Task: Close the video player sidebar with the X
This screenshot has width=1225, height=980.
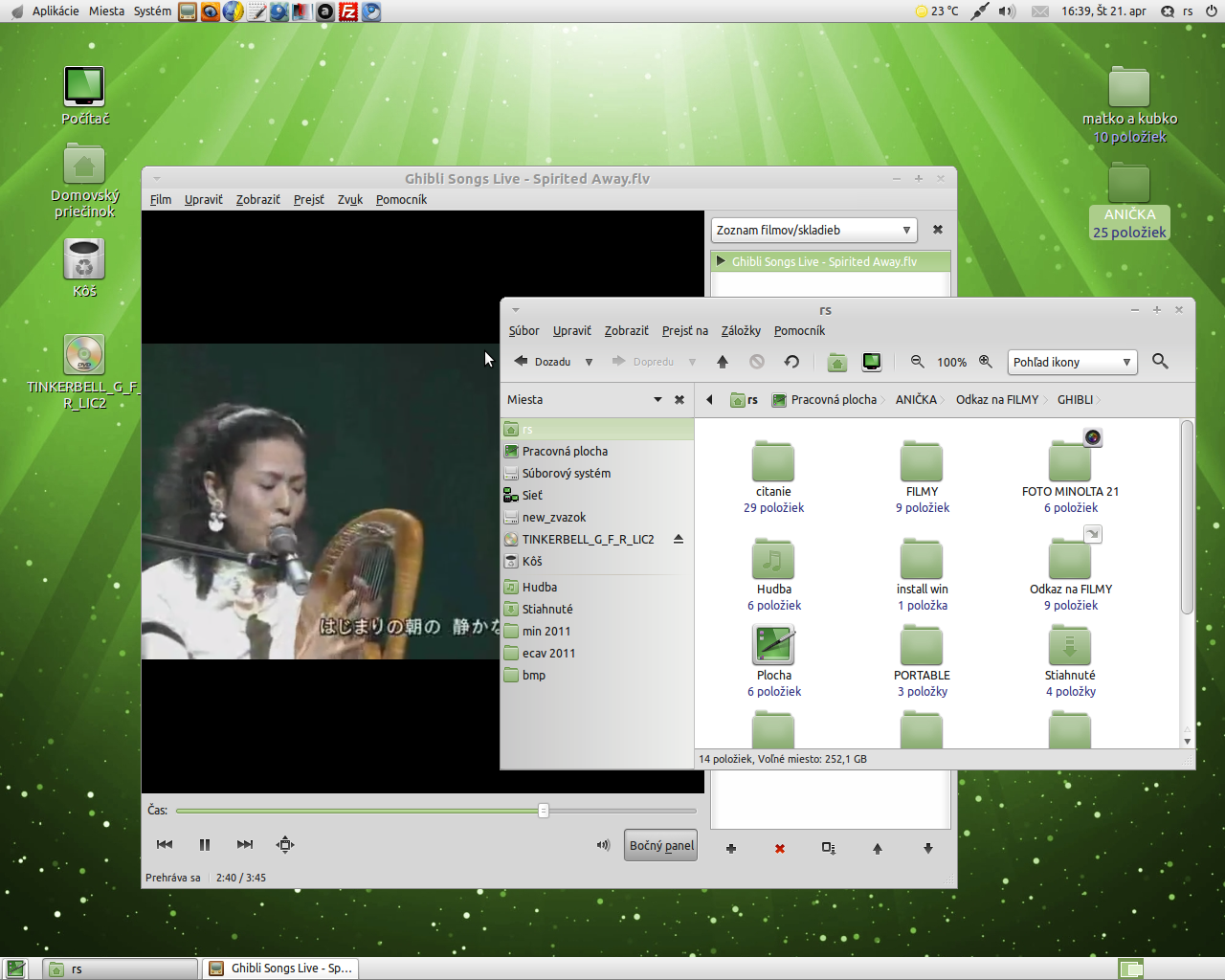Action: click(938, 230)
